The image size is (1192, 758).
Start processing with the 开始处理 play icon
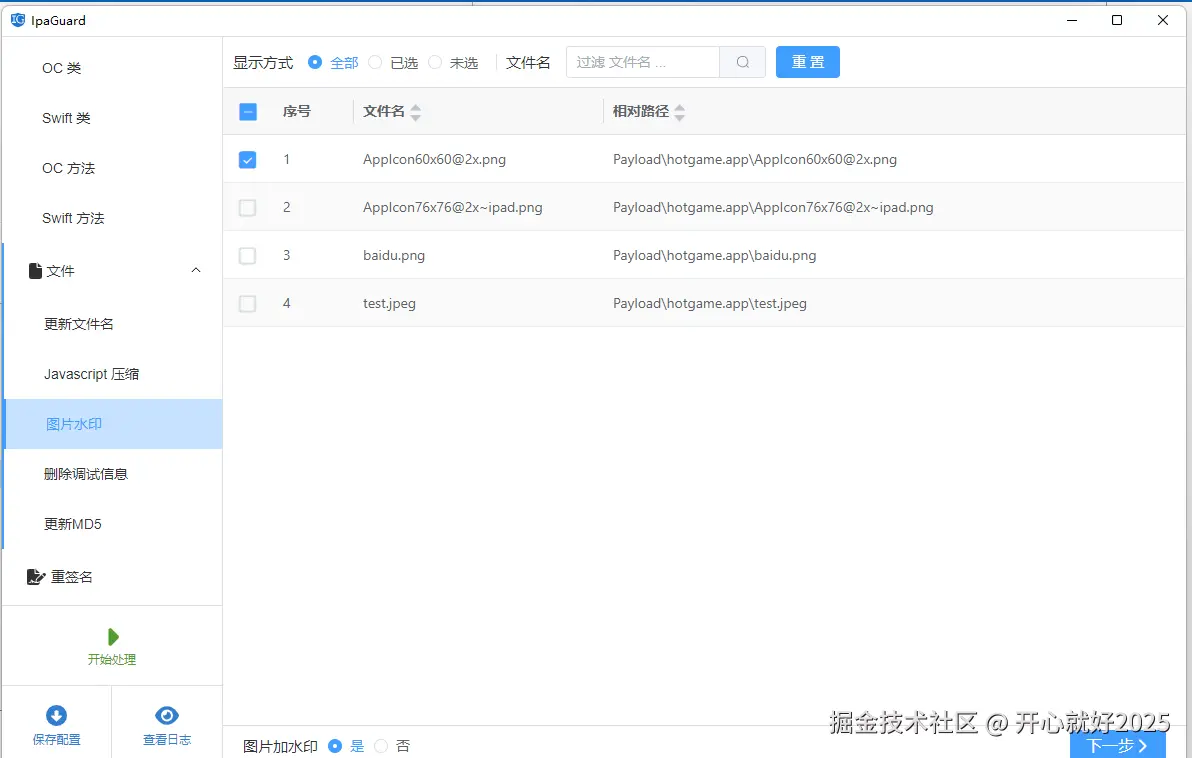pos(112,637)
